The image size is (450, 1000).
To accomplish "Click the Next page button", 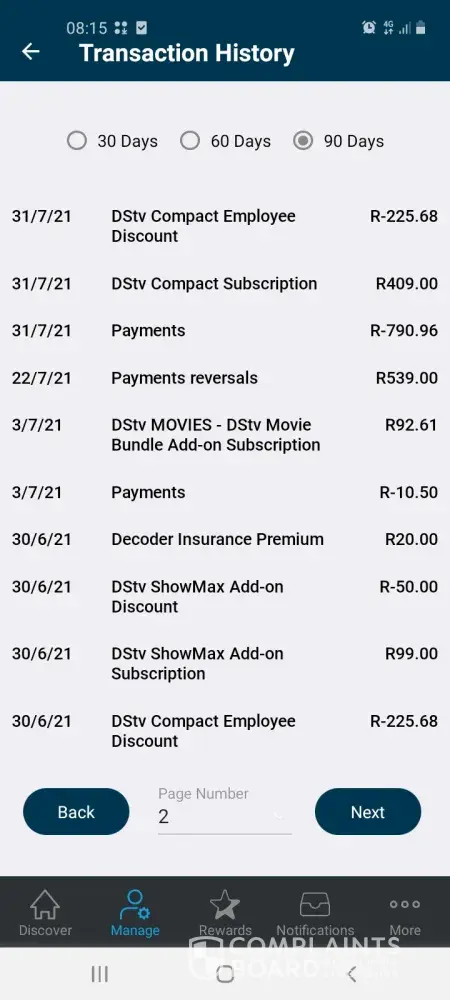I will click(368, 812).
